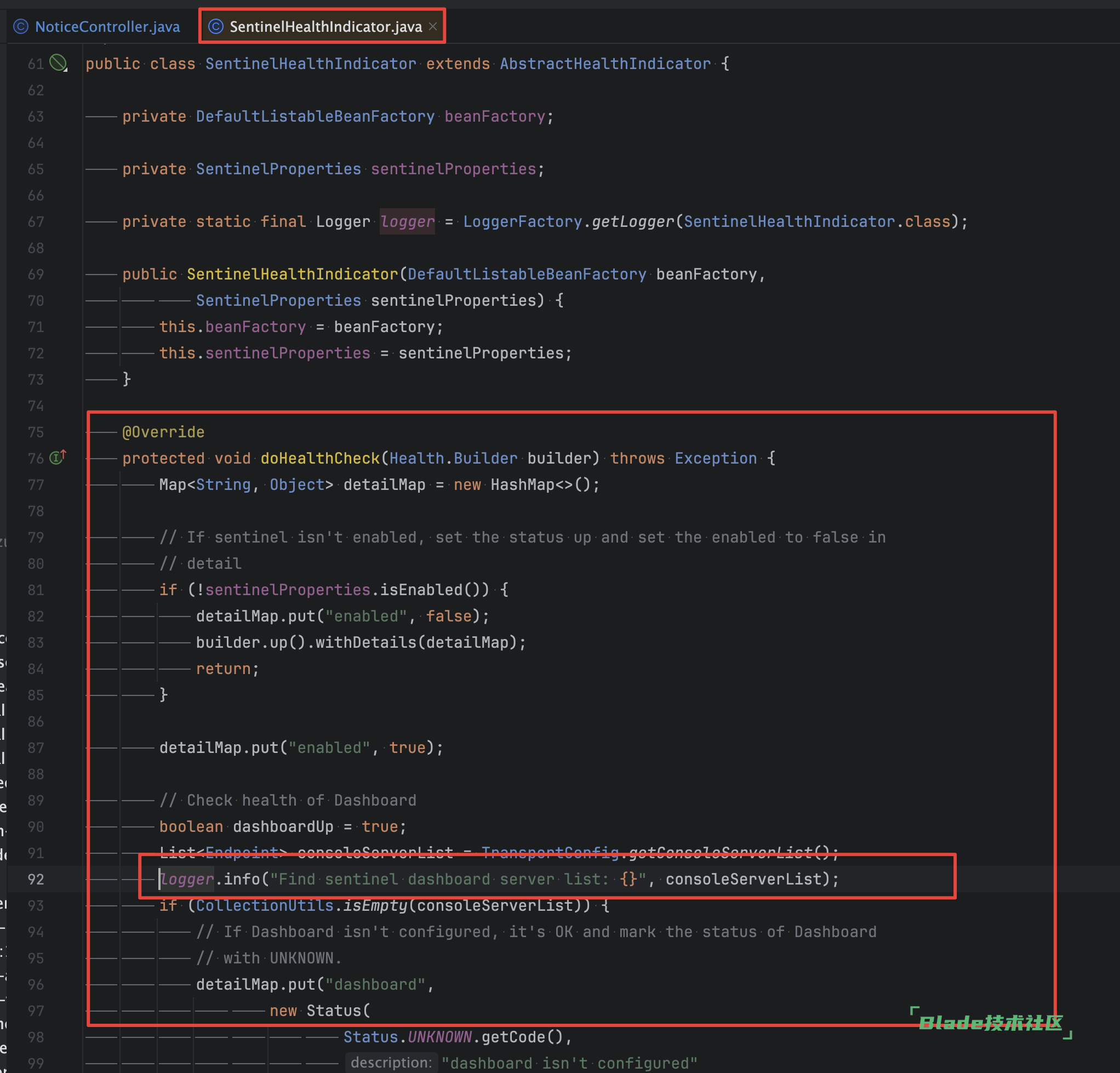This screenshot has width=1120, height=1073.
Task: Click DefaultListableBeanFactory type on line 63
Action: point(315,116)
